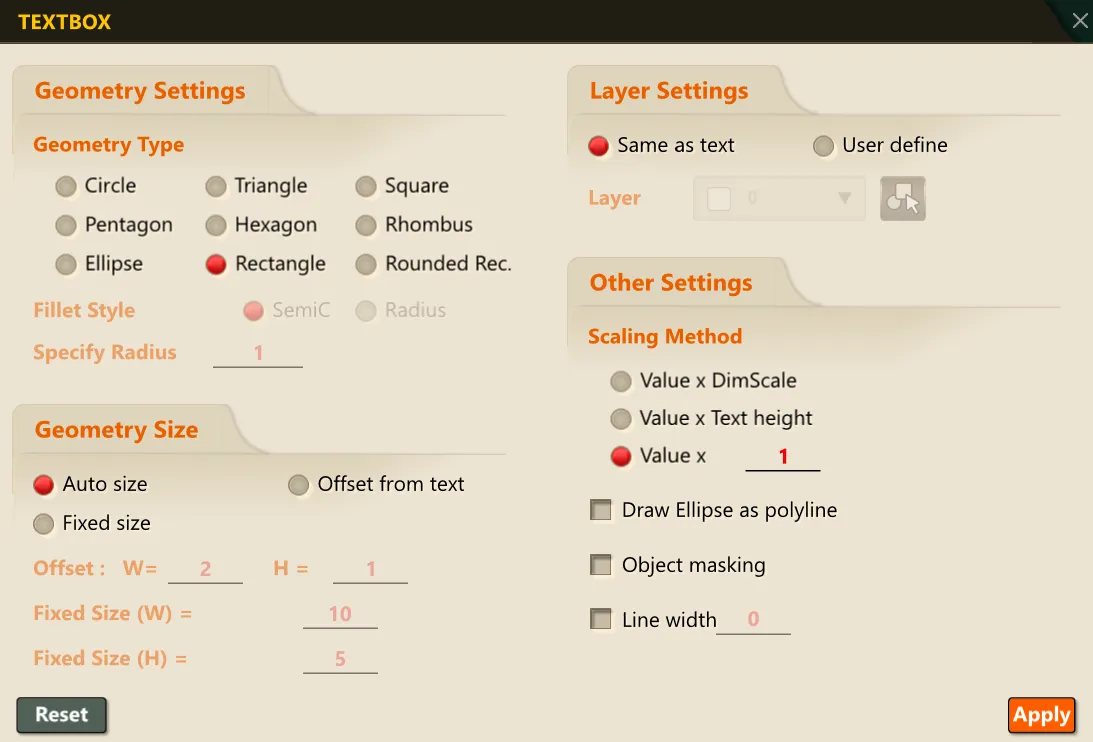Switch layer setting to User define

[x=823, y=146]
